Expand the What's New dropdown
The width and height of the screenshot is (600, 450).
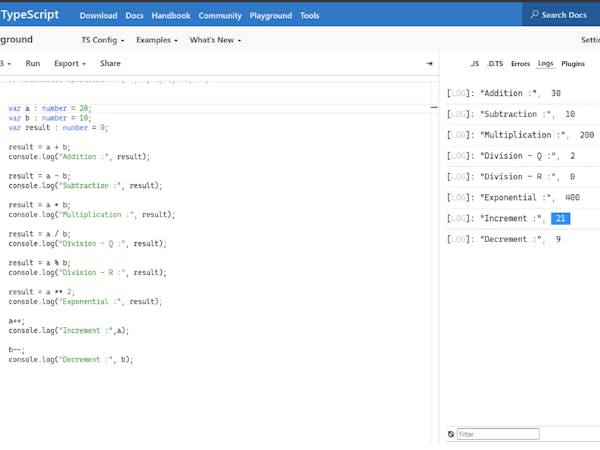tap(215, 40)
